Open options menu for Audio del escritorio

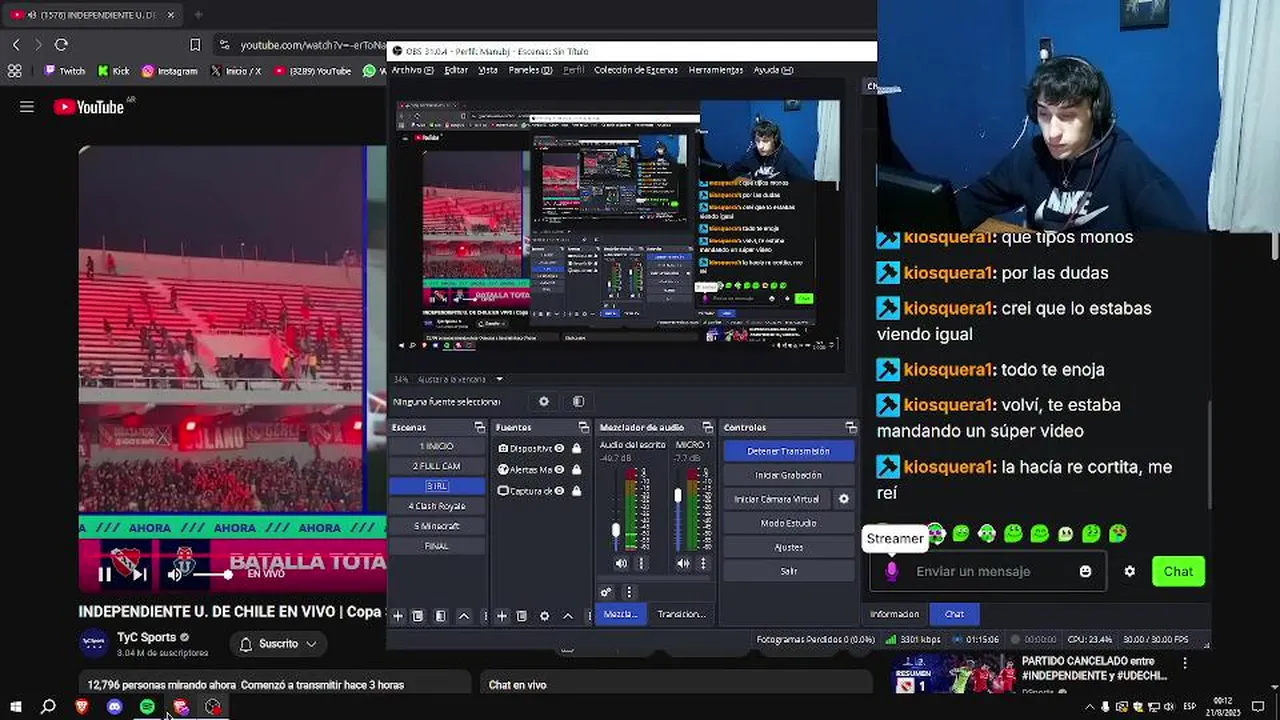tap(641, 564)
